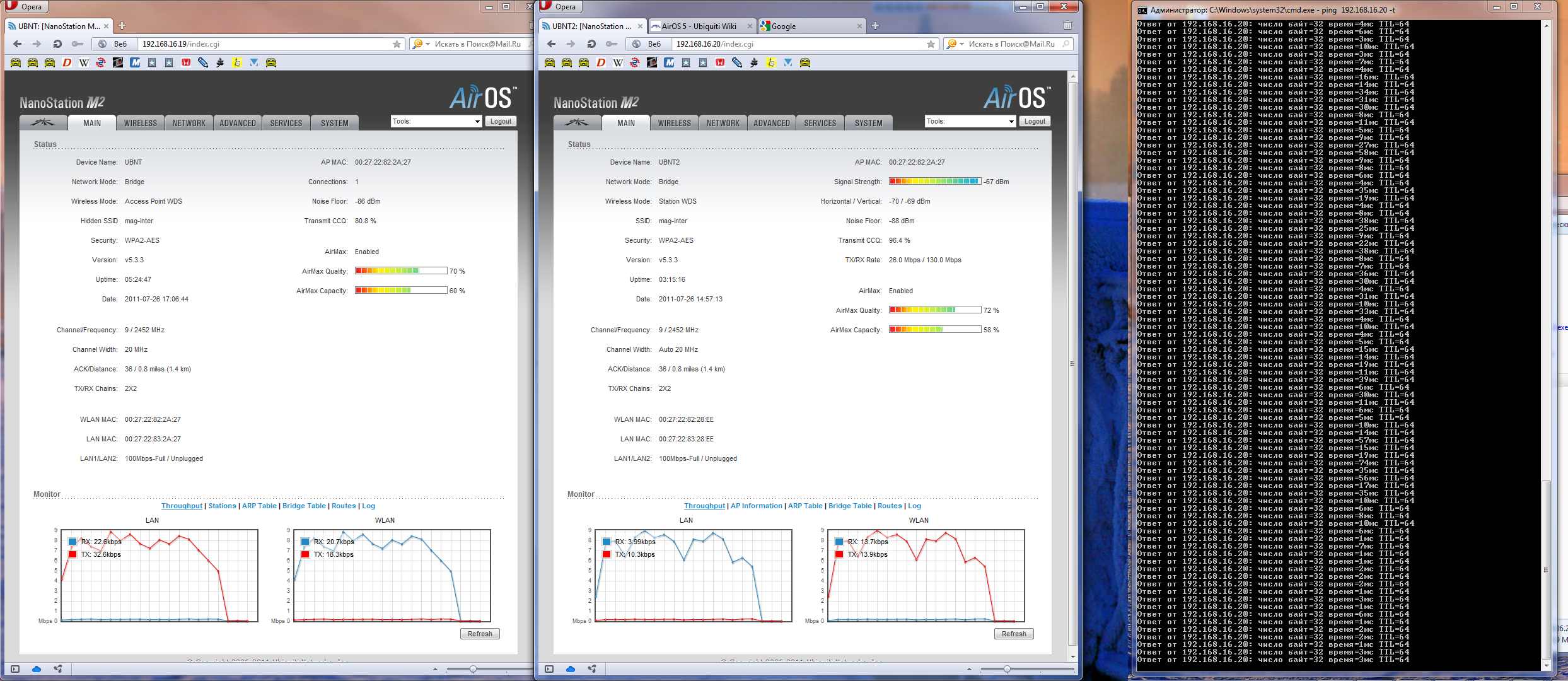The width and height of the screenshot is (1568, 681).
Task: Click the Веб site-info badge in the 192.168.16.20 address bar
Action: click(x=648, y=44)
